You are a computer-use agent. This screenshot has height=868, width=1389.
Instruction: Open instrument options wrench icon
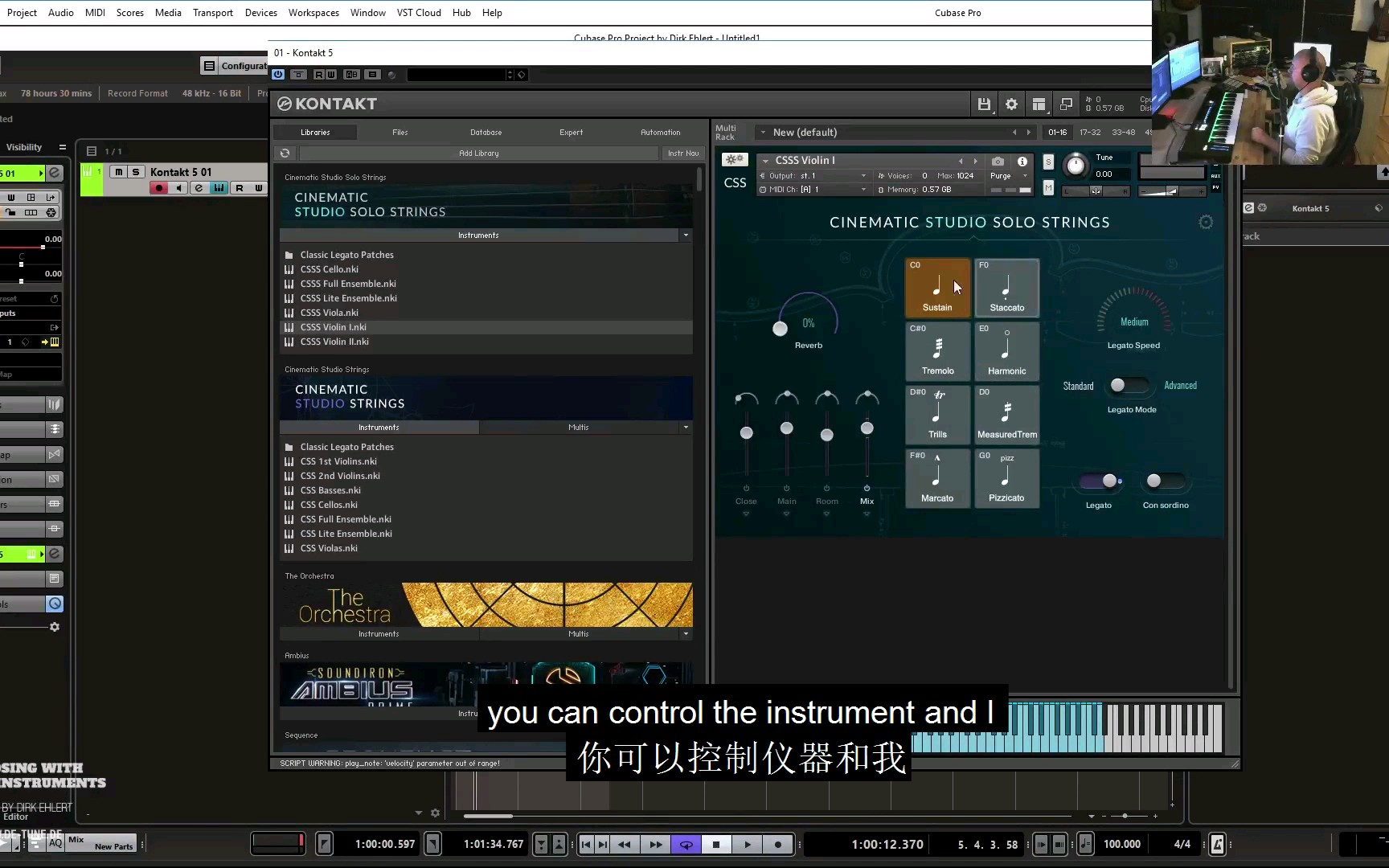point(734,160)
